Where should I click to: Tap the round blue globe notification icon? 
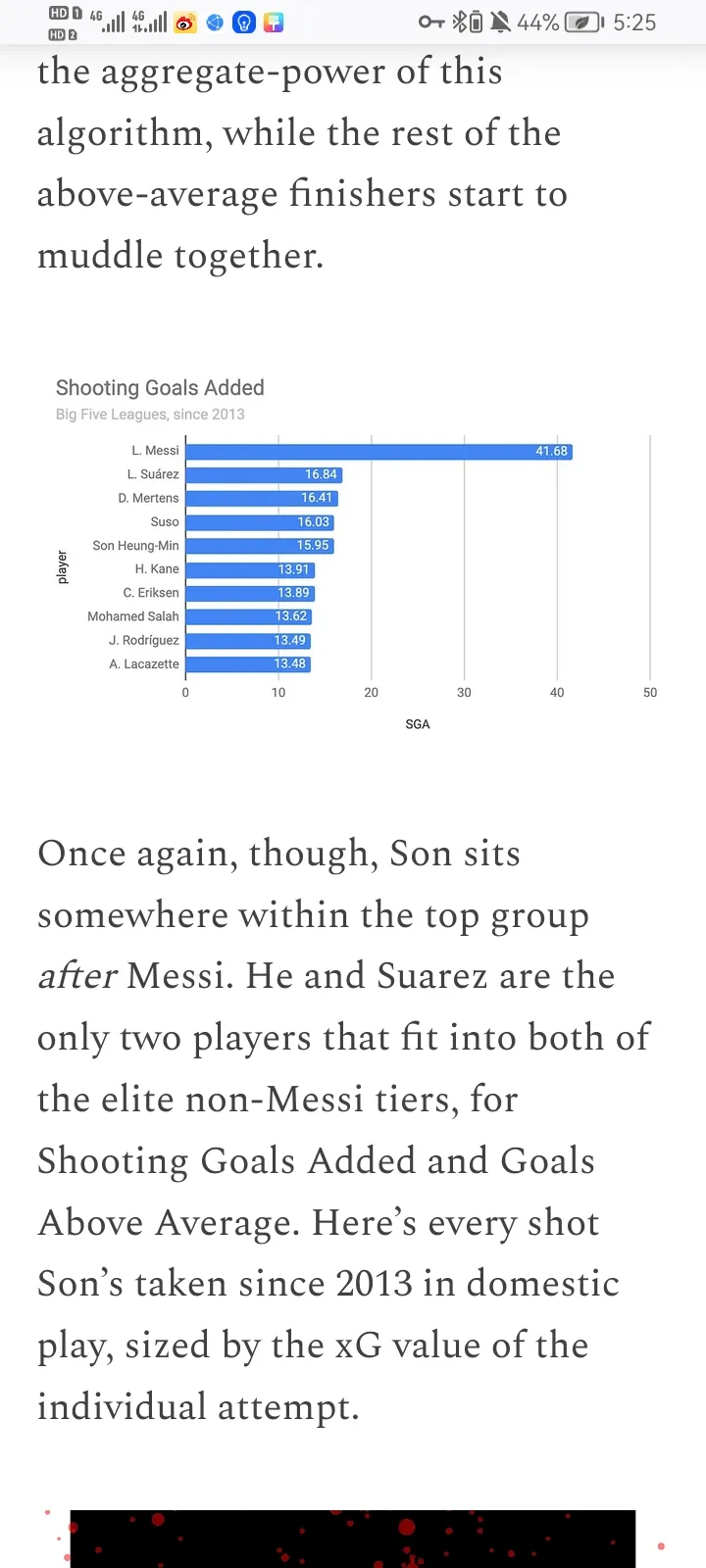coord(215,22)
